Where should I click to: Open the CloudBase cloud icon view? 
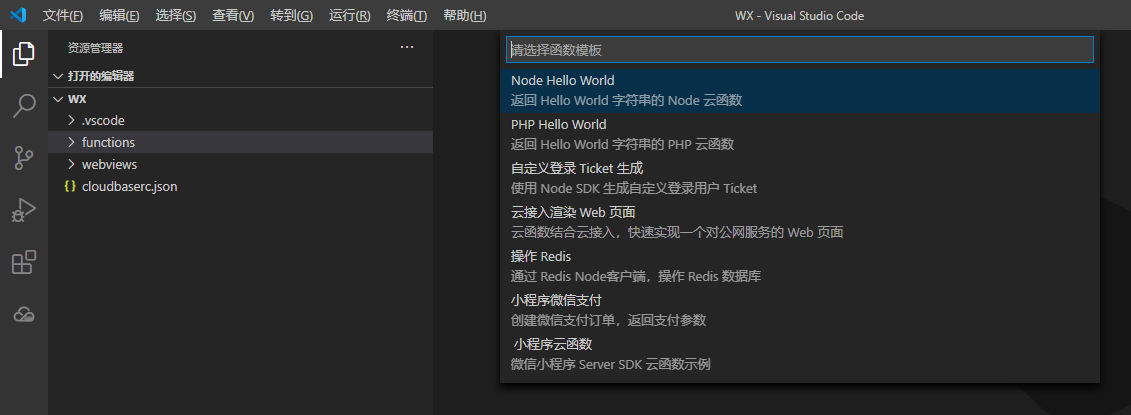(24, 314)
